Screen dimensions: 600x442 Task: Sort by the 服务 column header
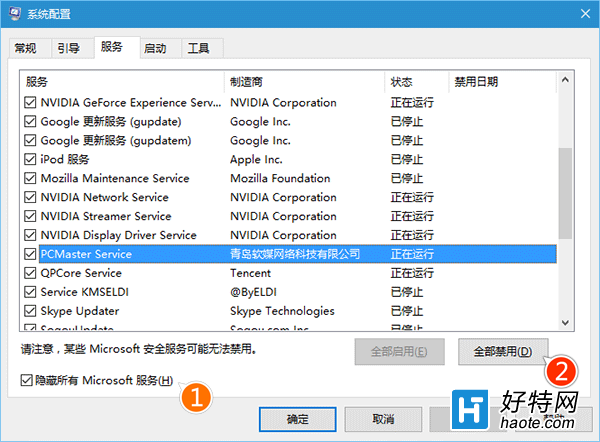pyautogui.click(x=122, y=82)
